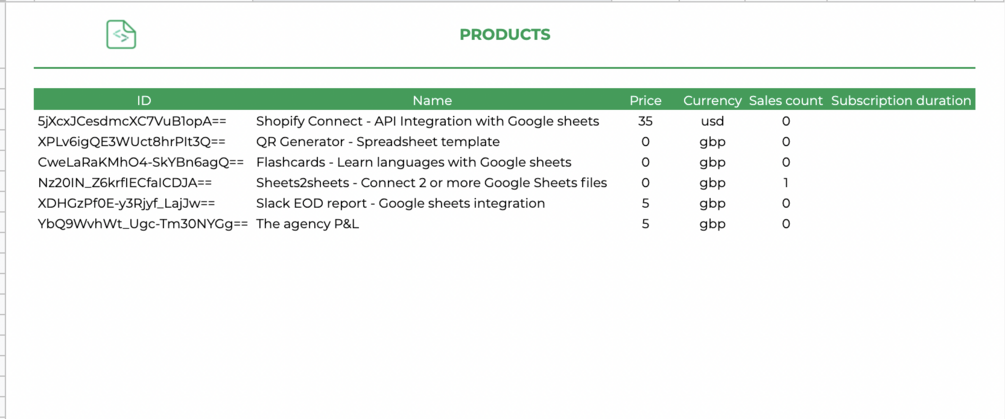Select the Sheets2sheets sales count cell

pos(786,183)
